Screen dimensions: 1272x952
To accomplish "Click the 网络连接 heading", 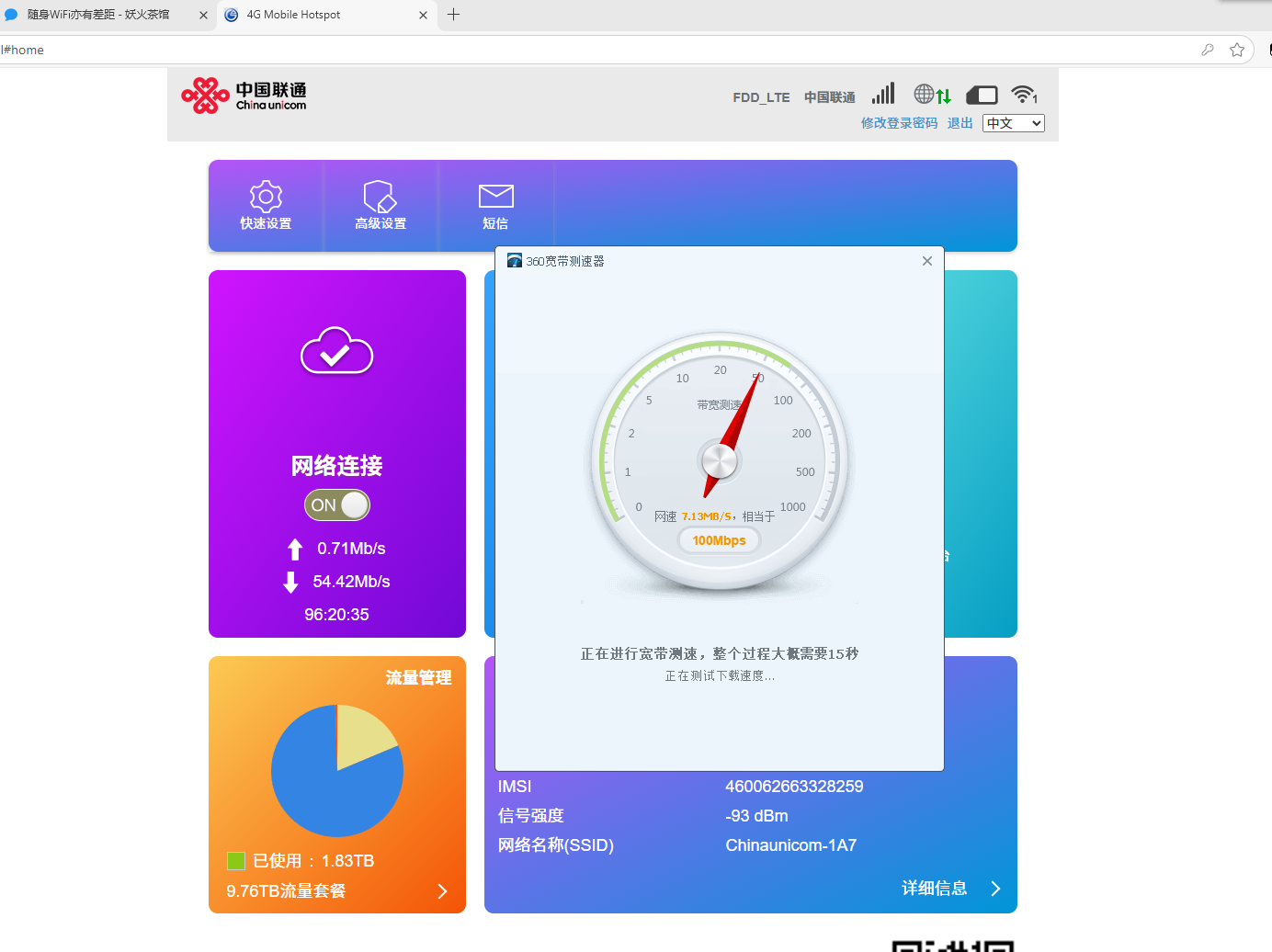I will tap(336, 466).
